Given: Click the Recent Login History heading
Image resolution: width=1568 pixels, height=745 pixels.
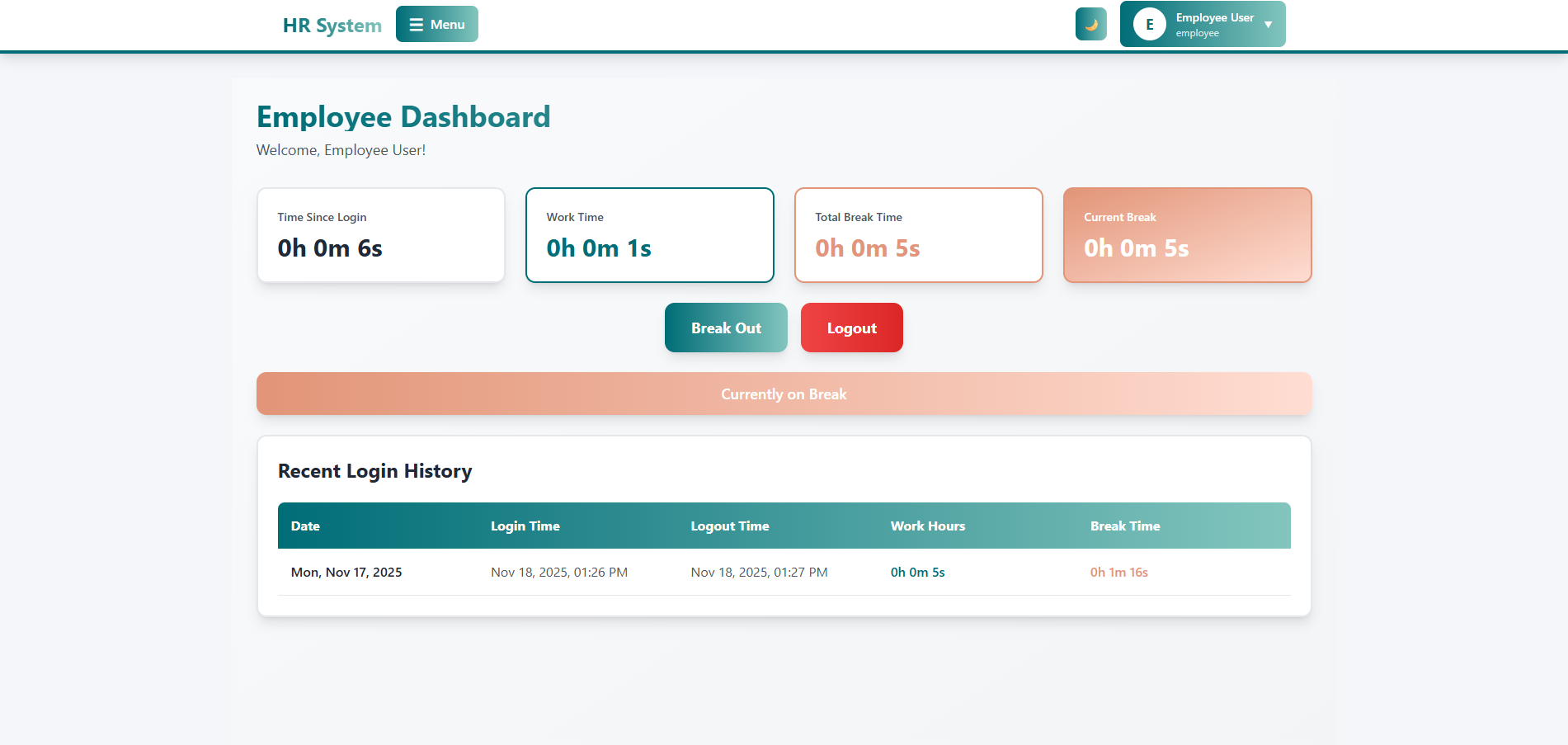Looking at the screenshot, I should click(x=375, y=471).
